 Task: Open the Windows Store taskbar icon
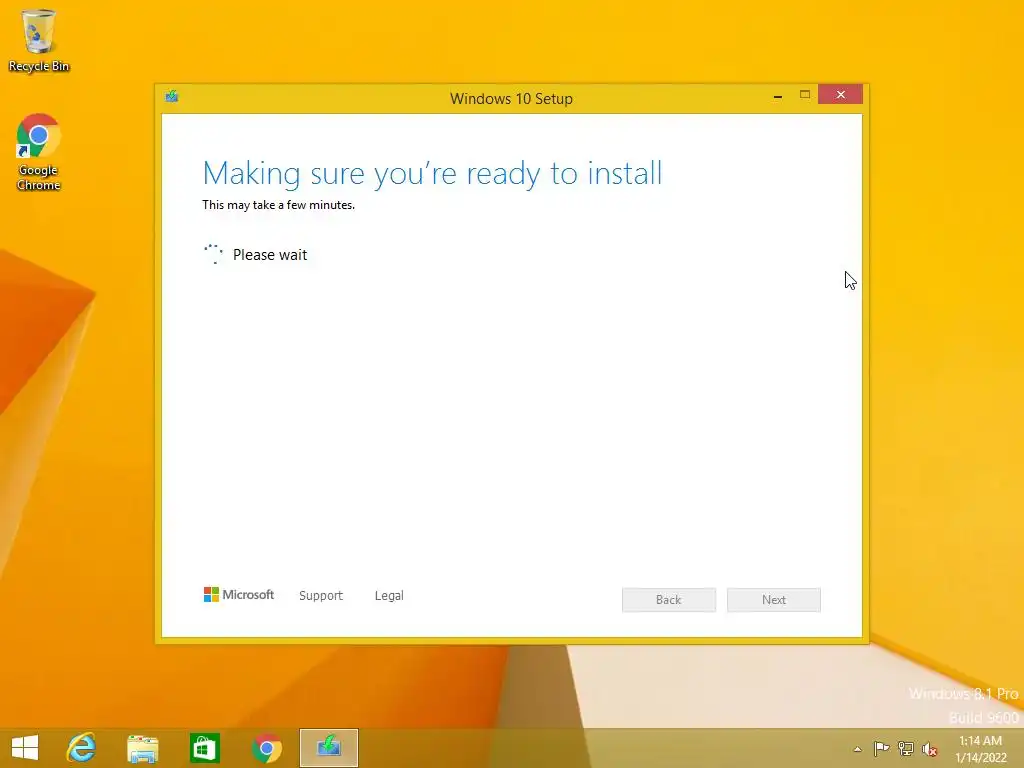(204, 748)
